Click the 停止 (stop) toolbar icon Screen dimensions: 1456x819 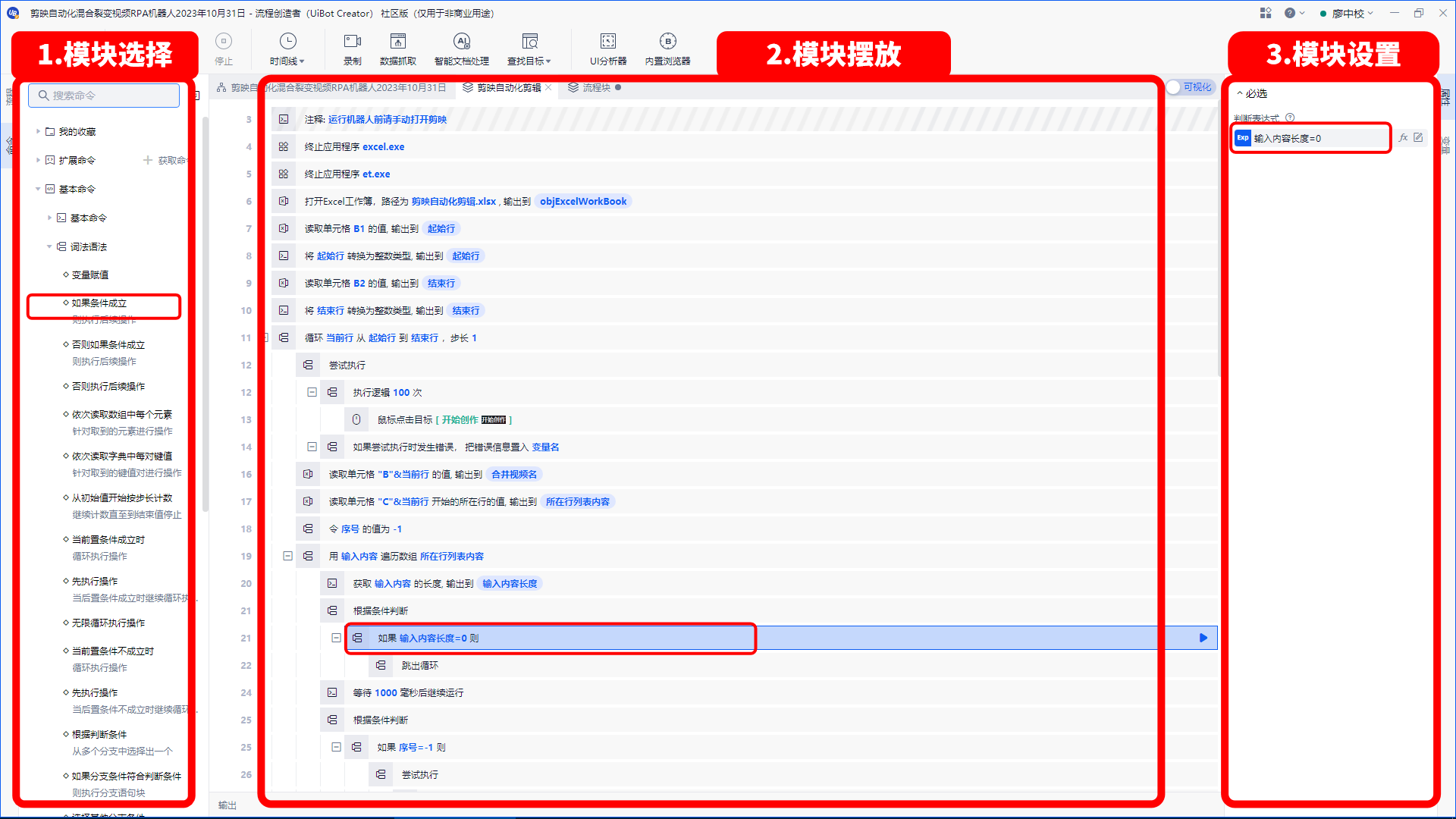224,49
